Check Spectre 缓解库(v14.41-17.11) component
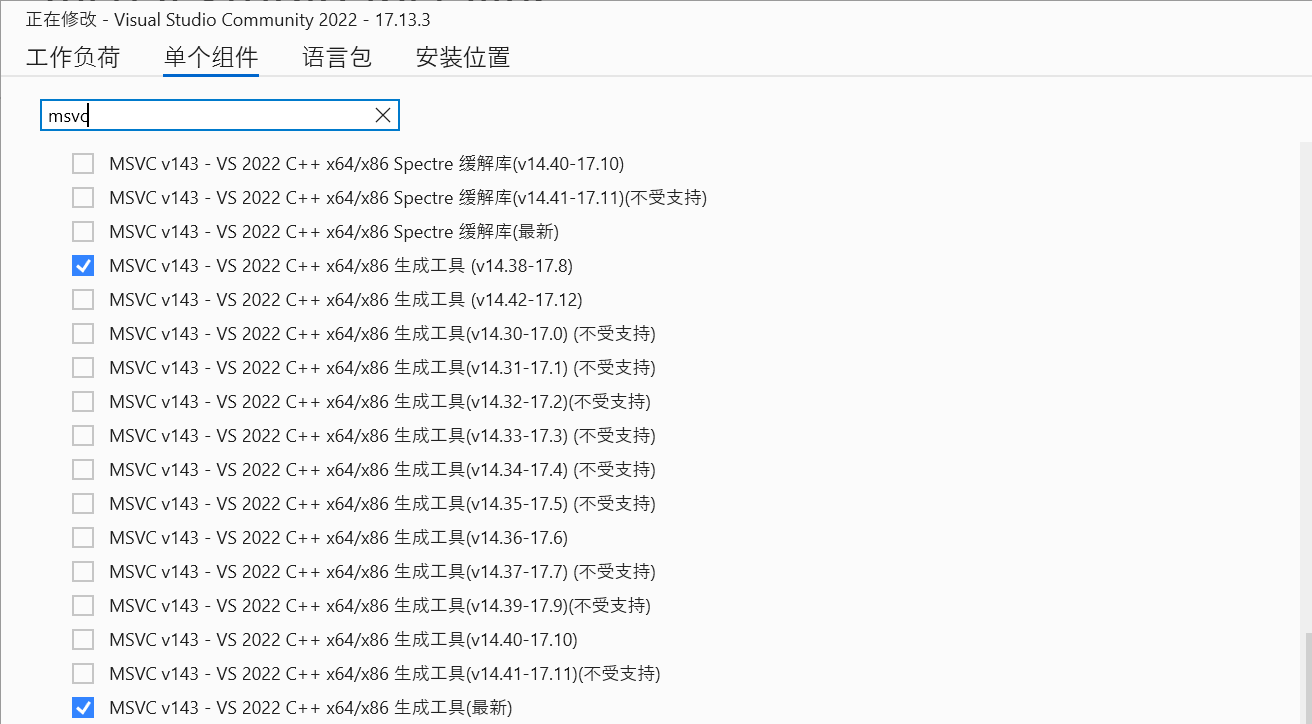This screenshot has width=1312, height=724. coord(83,197)
